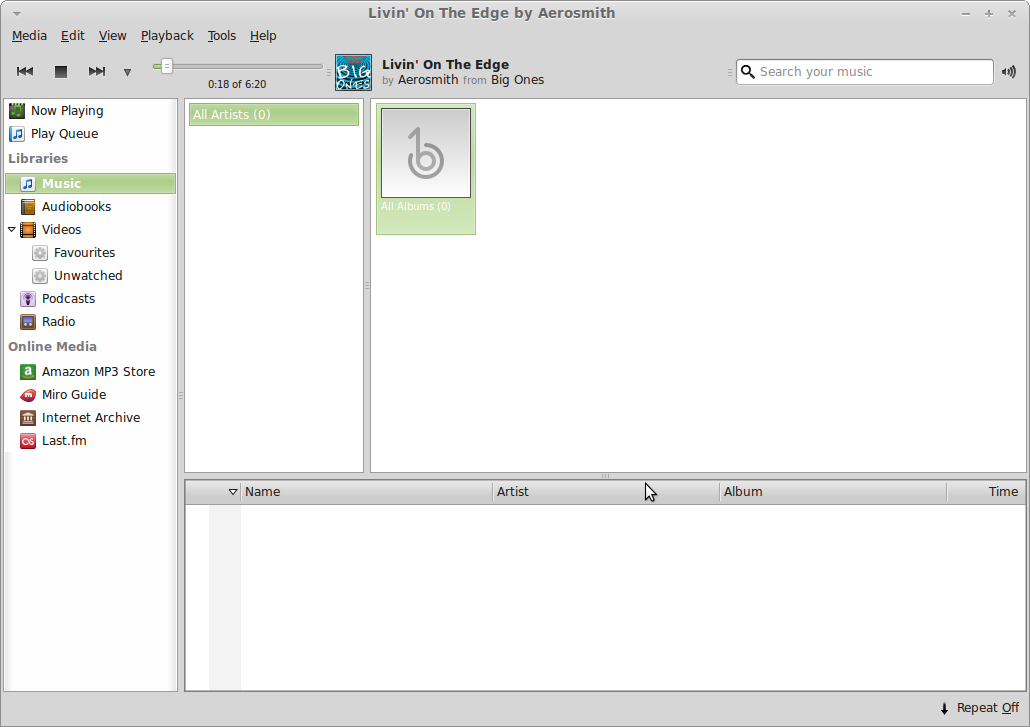The image size is (1030, 727).
Task: Click the search magnifier icon
Action: click(748, 72)
